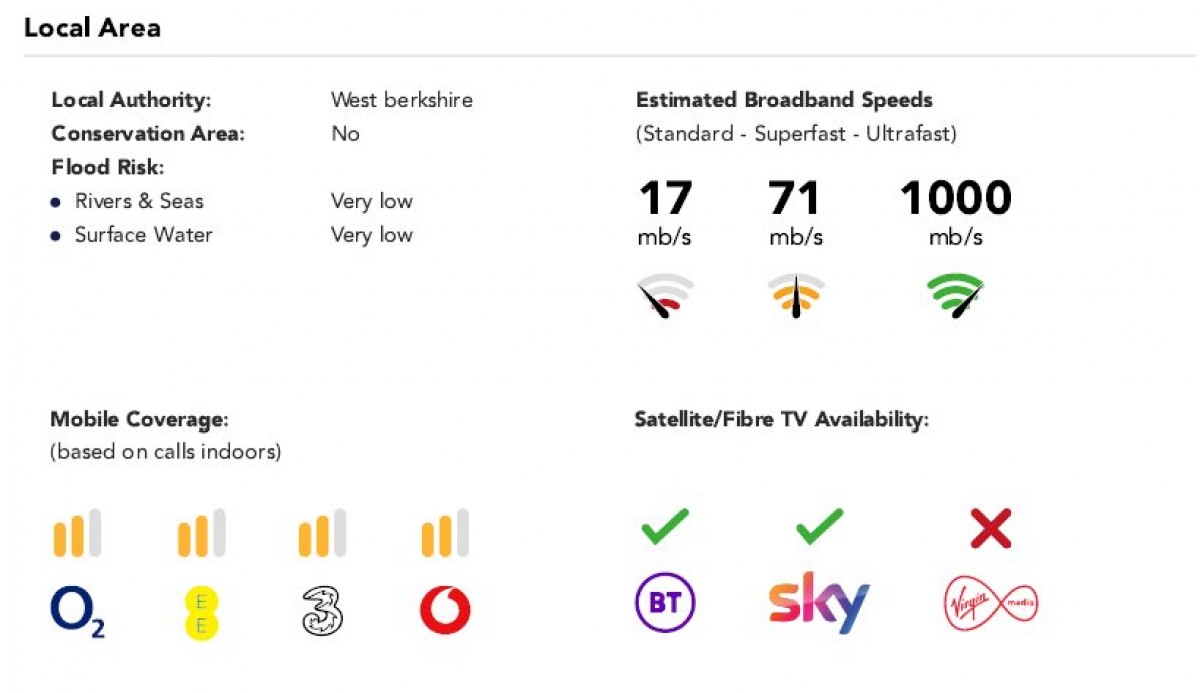Click the Three network logo
The height and width of the screenshot is (693, 1200).
pos(322,611)
